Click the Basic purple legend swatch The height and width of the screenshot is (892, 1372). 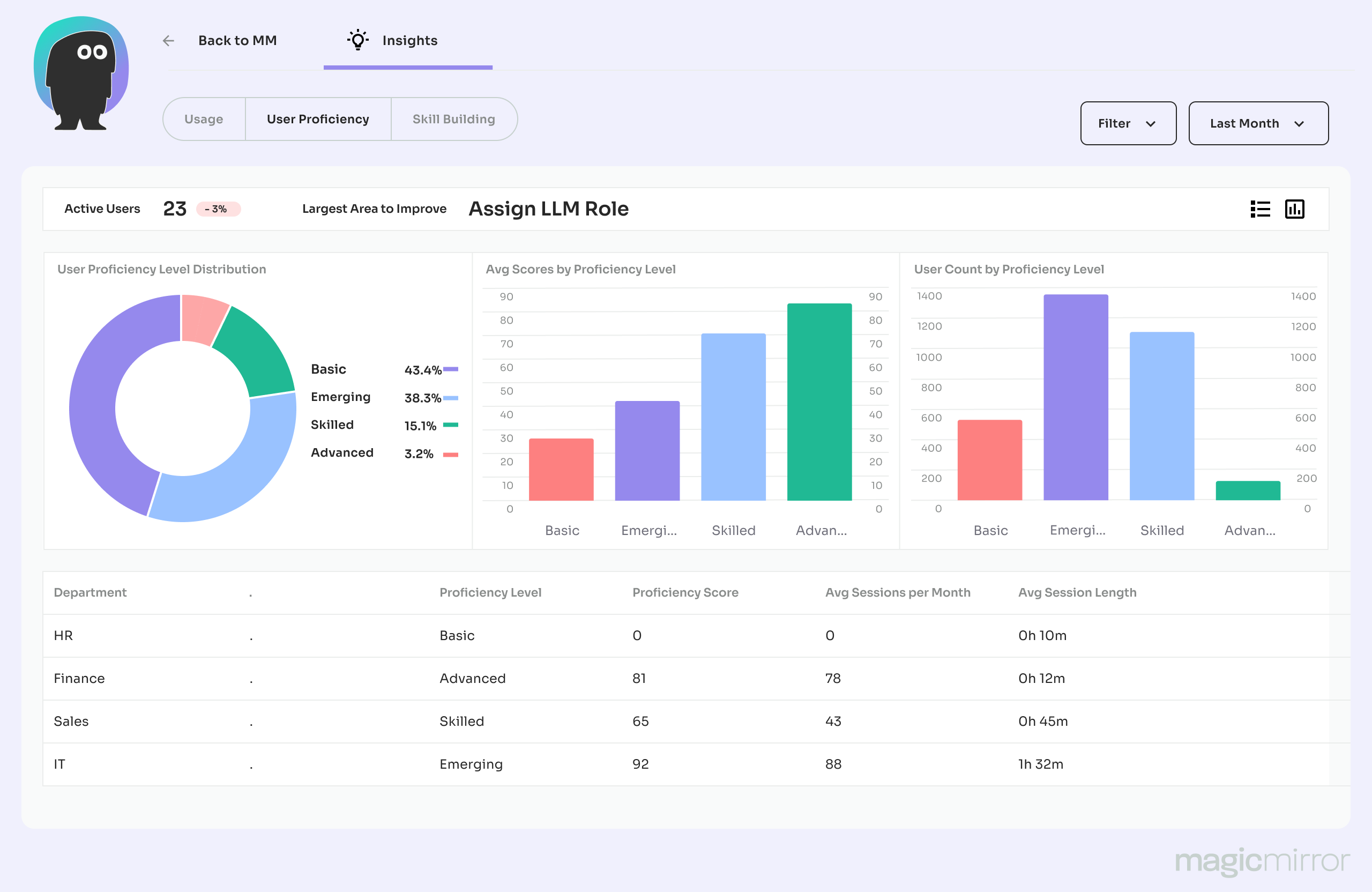(x=451, y=369)
